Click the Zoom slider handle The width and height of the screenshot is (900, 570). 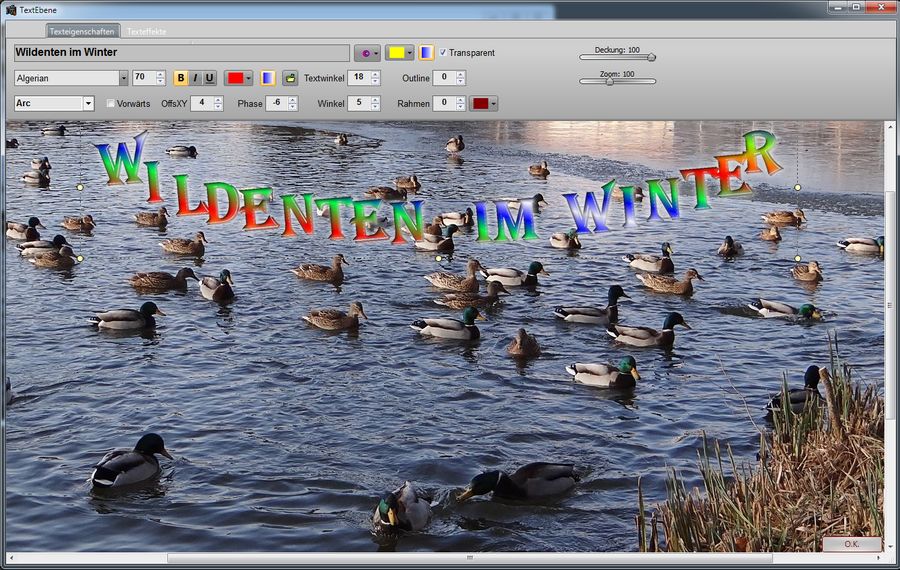pos(609,82)
